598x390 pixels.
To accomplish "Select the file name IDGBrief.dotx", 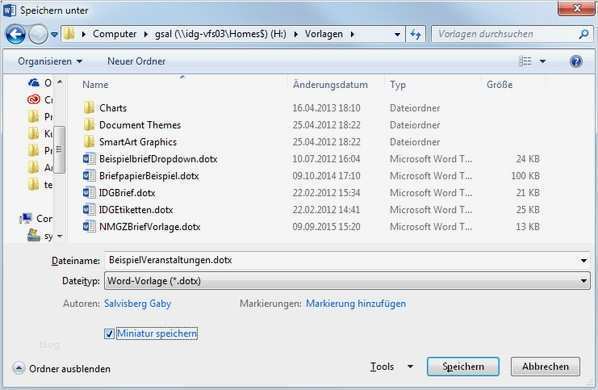I will pyautogui.click(x=127, y=193).
